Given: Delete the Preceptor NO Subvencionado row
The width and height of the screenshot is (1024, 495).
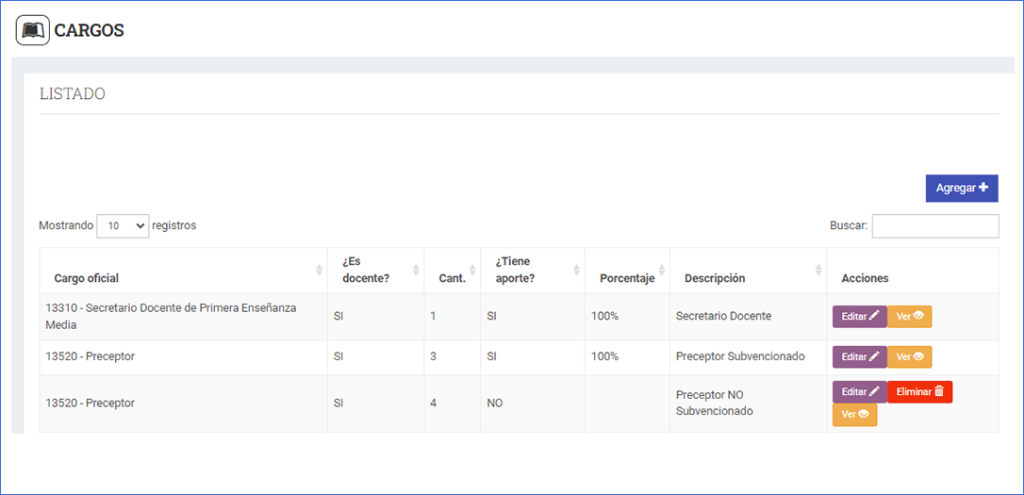Looking at the screenshot, I should [x=919, y=391].
